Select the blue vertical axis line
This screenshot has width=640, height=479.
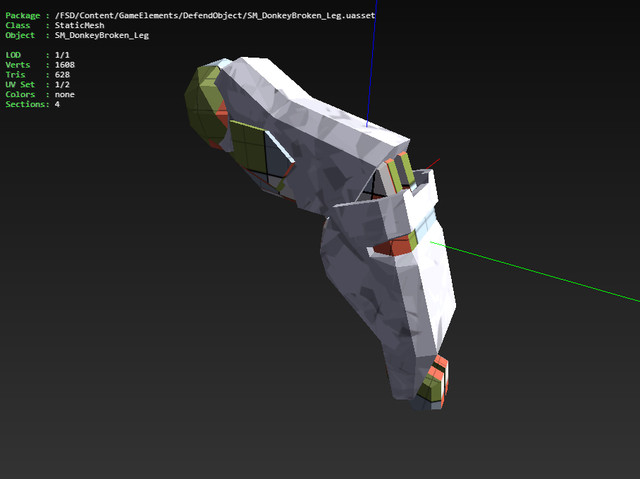point(371,63)
